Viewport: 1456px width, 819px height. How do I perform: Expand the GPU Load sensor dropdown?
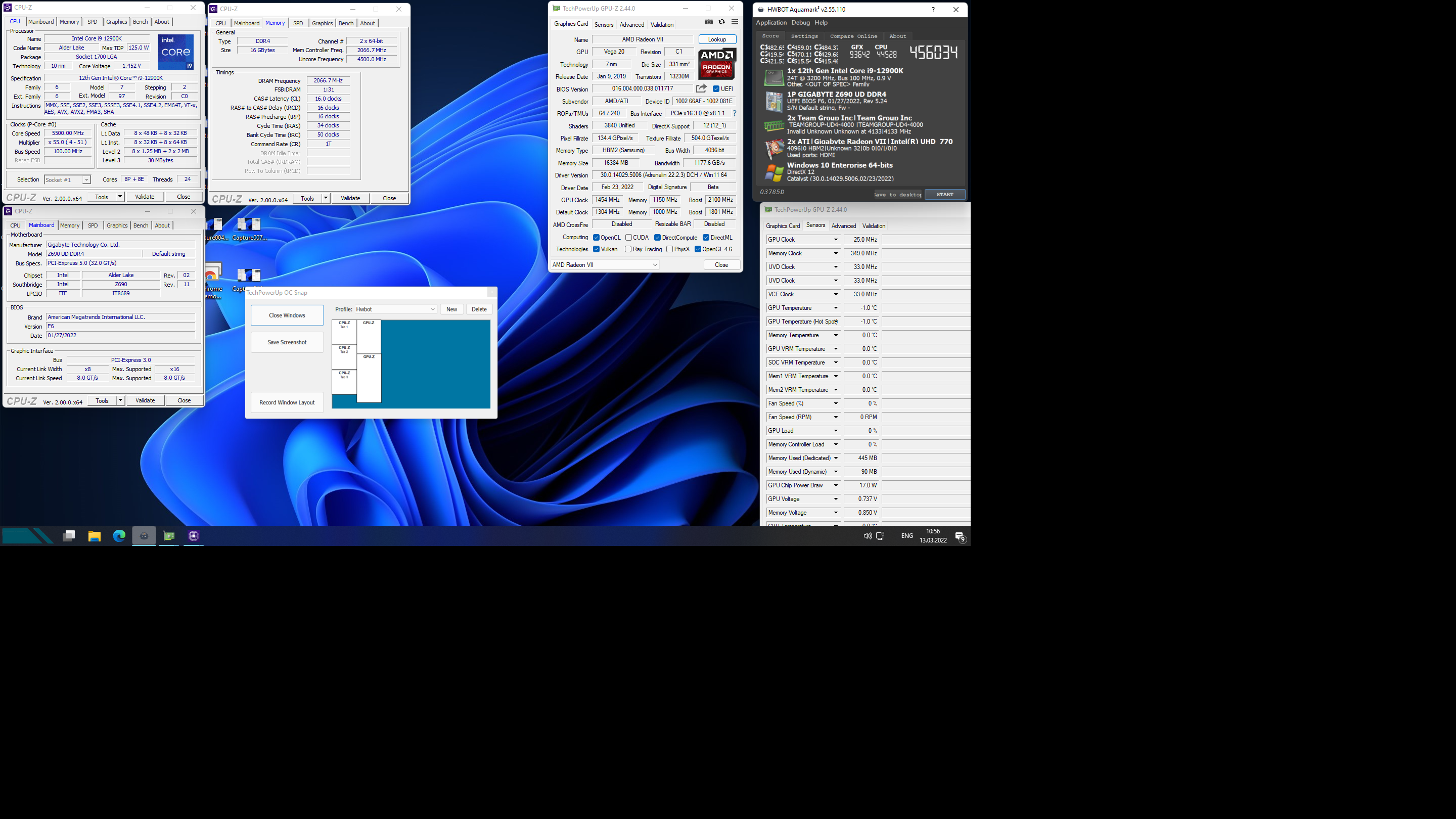(835, 431)
